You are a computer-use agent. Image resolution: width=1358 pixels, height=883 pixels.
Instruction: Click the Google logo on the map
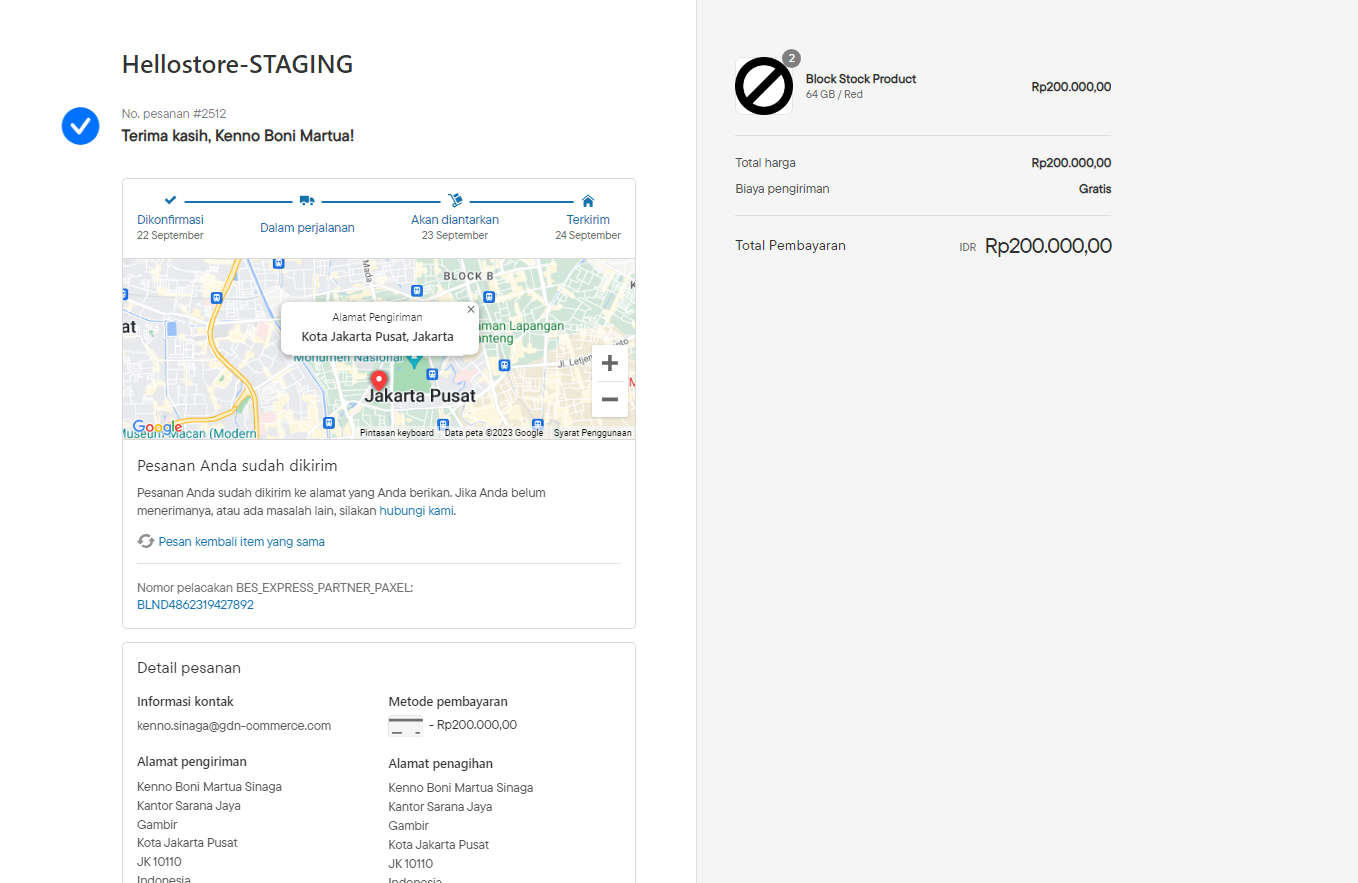click(157, 427)
